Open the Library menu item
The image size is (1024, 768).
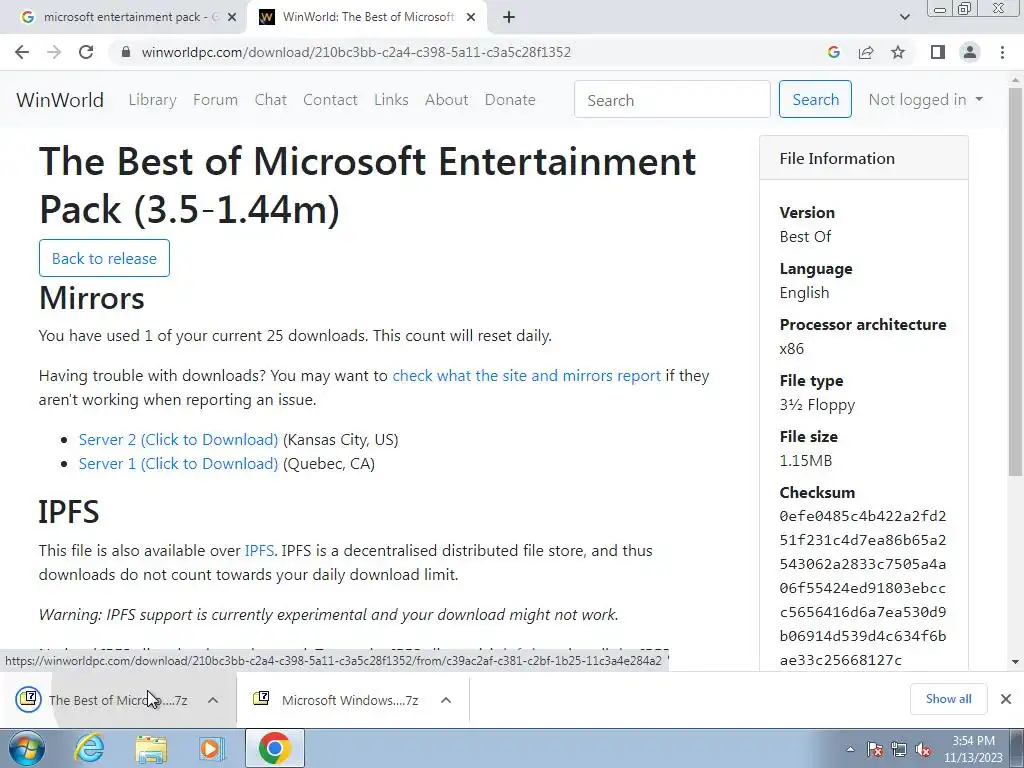tap(152, 100)
